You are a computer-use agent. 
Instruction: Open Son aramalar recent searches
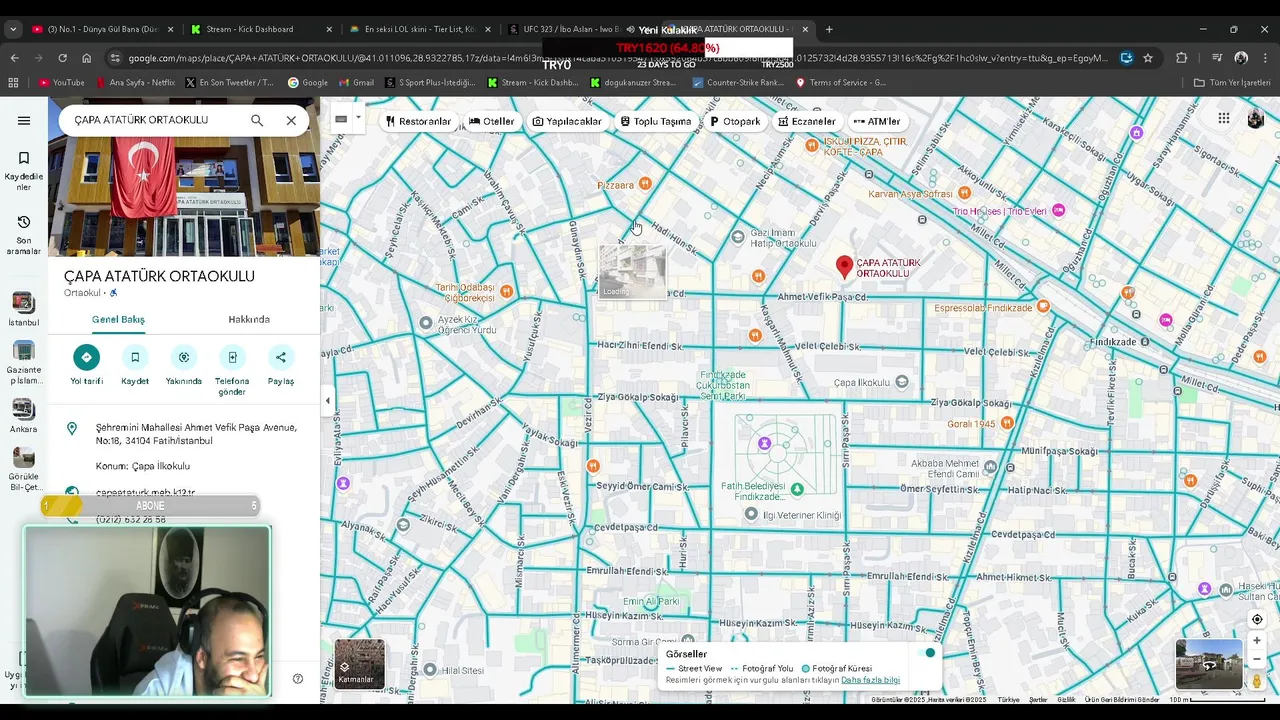pyautogui.click(x=24, y=235)
